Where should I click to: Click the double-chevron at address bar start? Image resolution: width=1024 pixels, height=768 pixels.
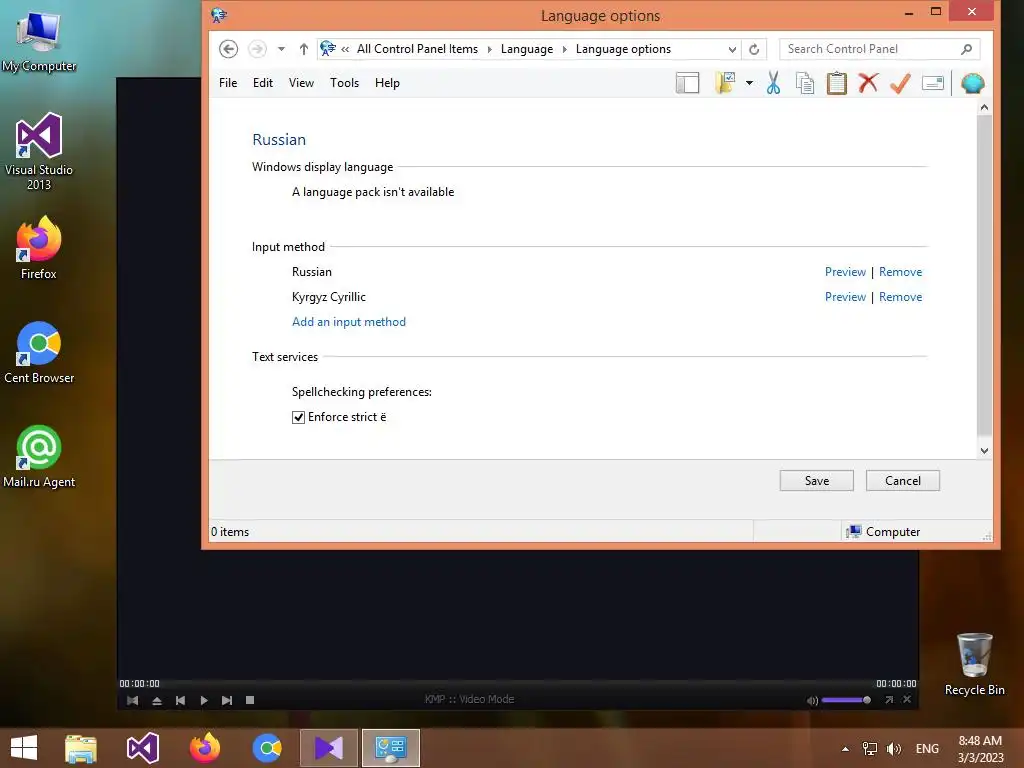345,49
